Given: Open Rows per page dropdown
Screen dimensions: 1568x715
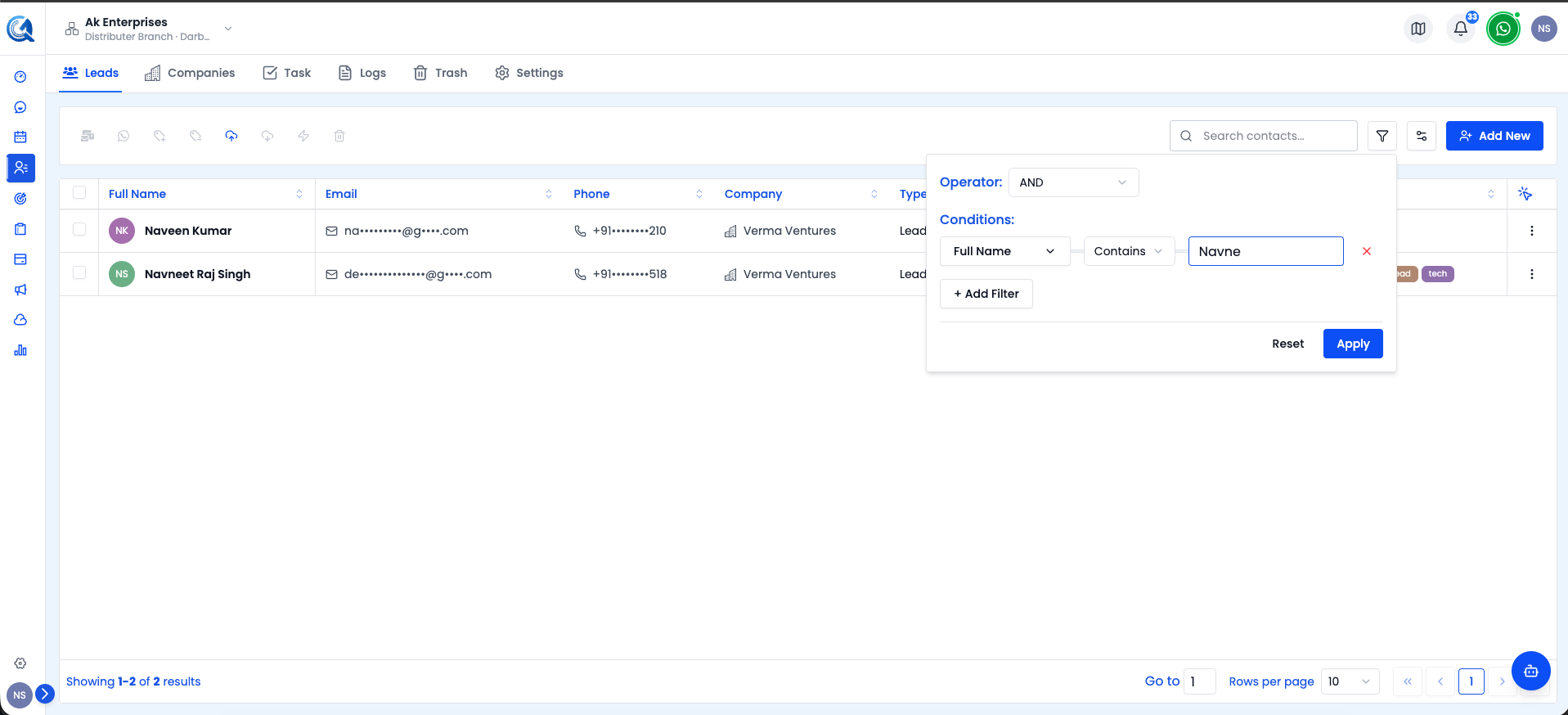Looking at the screenshot, I should point(1350,681).
